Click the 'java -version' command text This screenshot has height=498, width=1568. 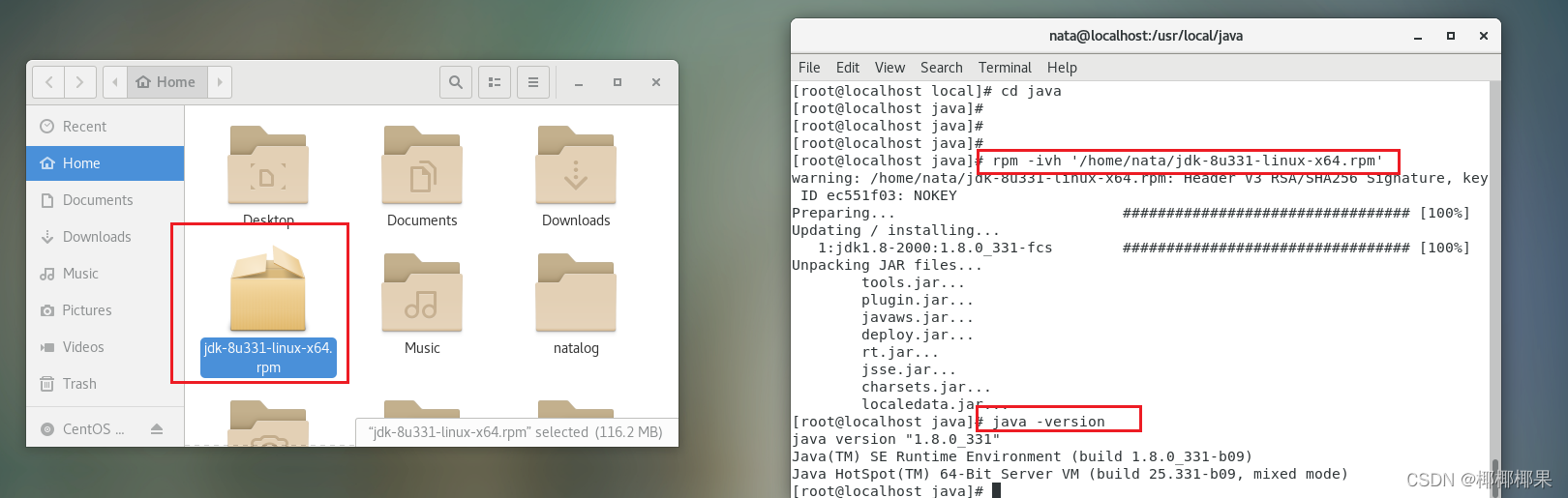click(1048, 422)
